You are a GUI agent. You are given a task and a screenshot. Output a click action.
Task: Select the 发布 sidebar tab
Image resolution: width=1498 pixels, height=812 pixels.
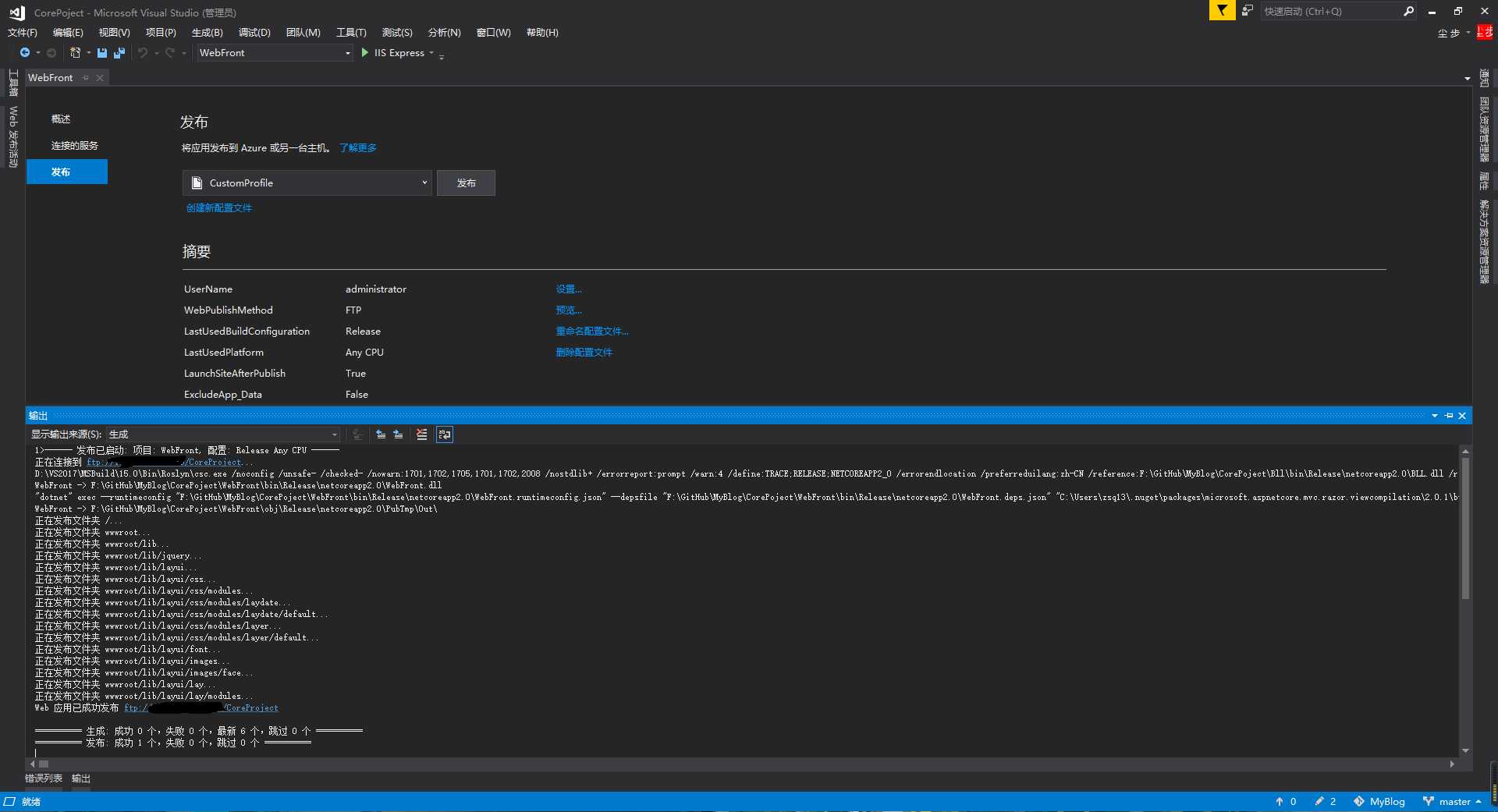pyautogui.click(x=67, y=172)
